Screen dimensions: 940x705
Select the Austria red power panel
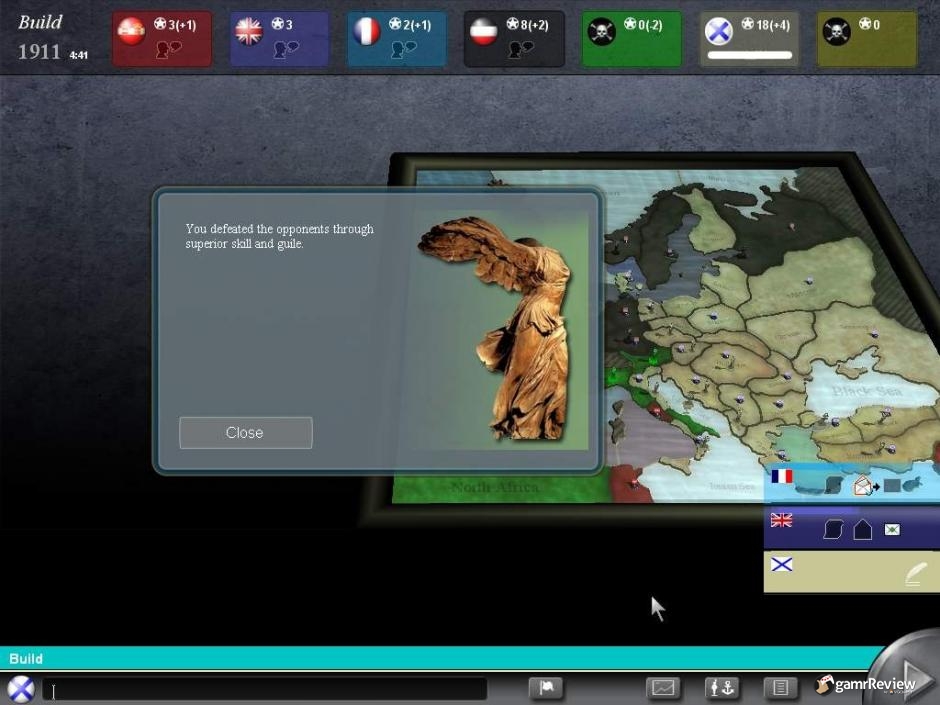point(162,38)
